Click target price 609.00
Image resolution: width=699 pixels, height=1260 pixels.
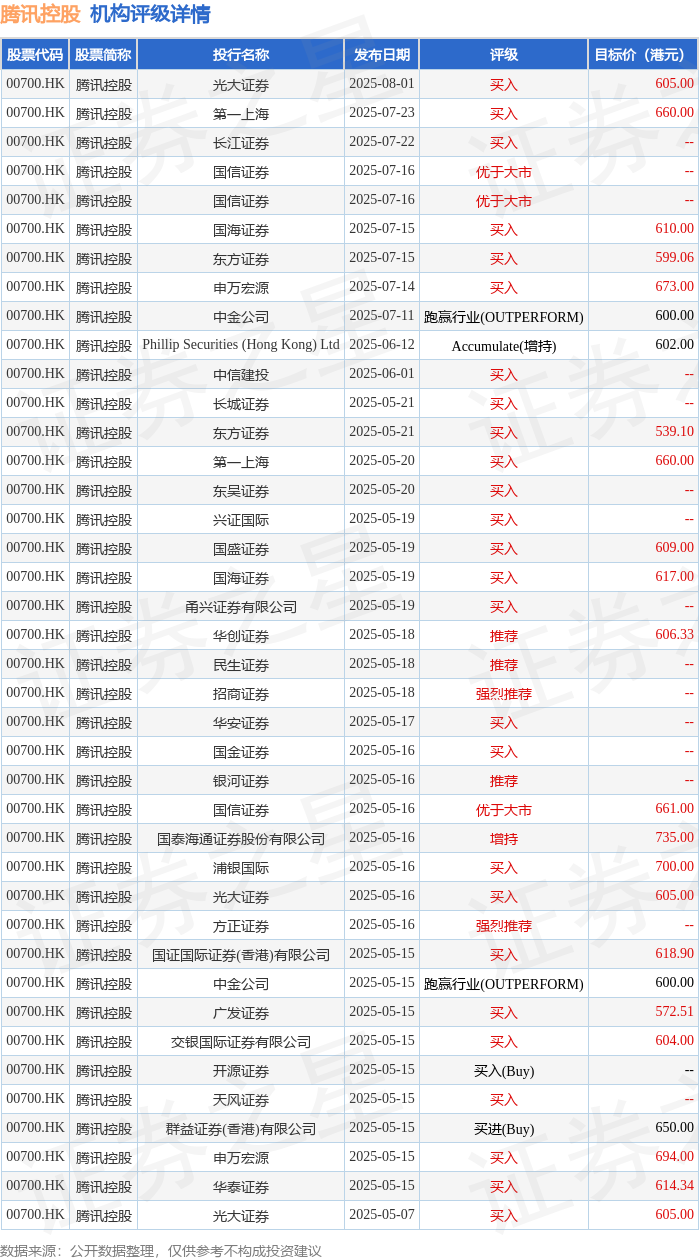674,549
